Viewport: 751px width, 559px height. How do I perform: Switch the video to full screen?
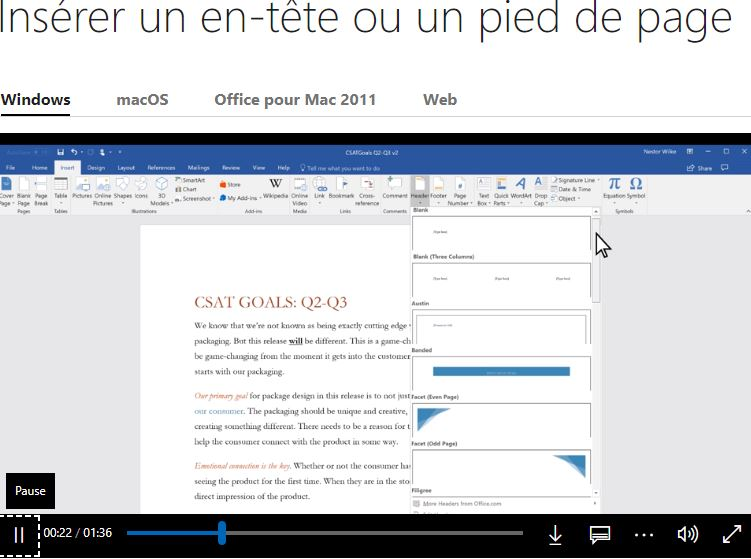[731, 534]
